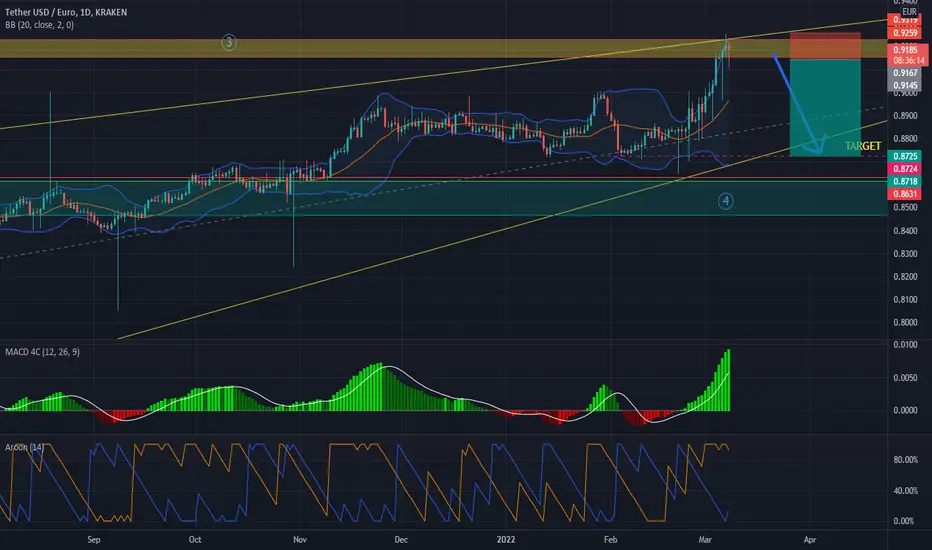This screenshot has height=550, width=932.
Task: Click the 0.00% Aroon axis value
Action: tap(903, 521)
